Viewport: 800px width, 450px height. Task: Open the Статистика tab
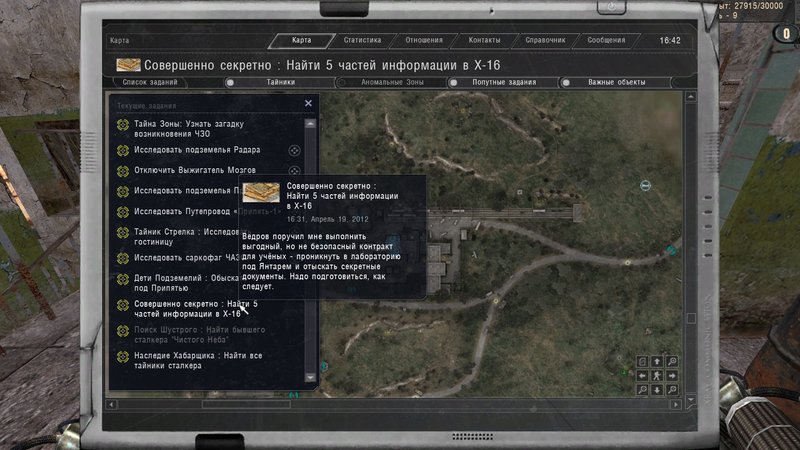pyautogui.click(x=361, y=41)
